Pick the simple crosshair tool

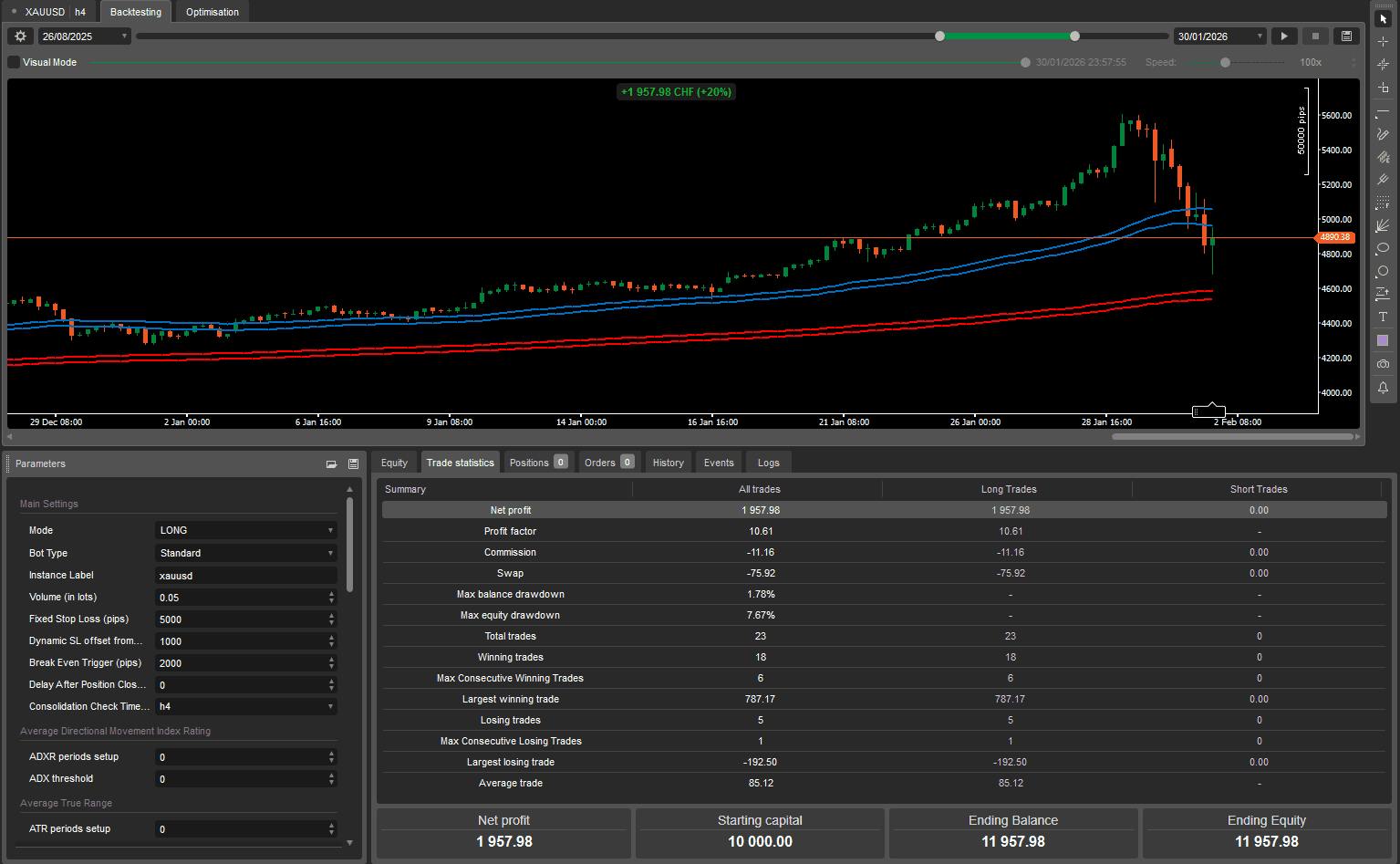click(x=1383, y=42)
